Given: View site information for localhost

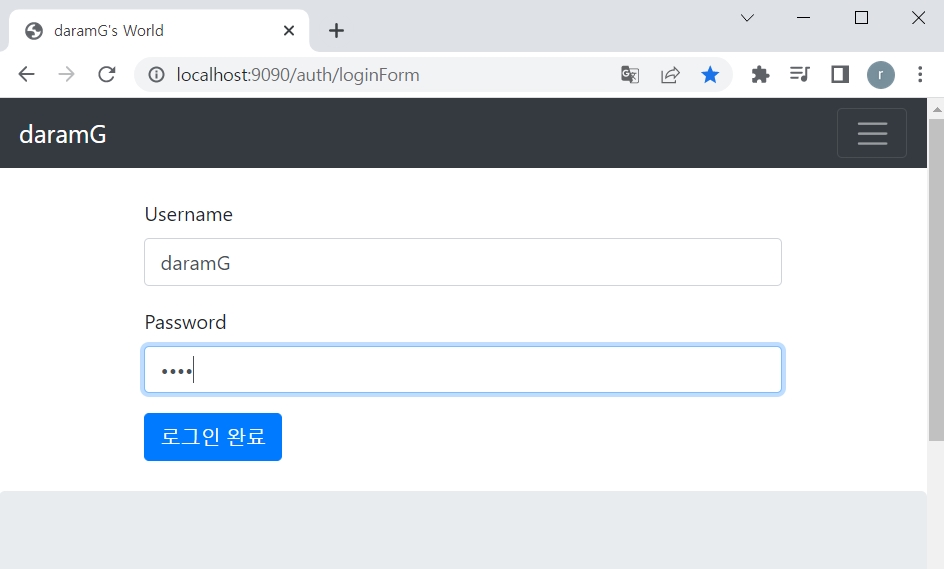Looking at the screenshot, I should coord(157,75).
